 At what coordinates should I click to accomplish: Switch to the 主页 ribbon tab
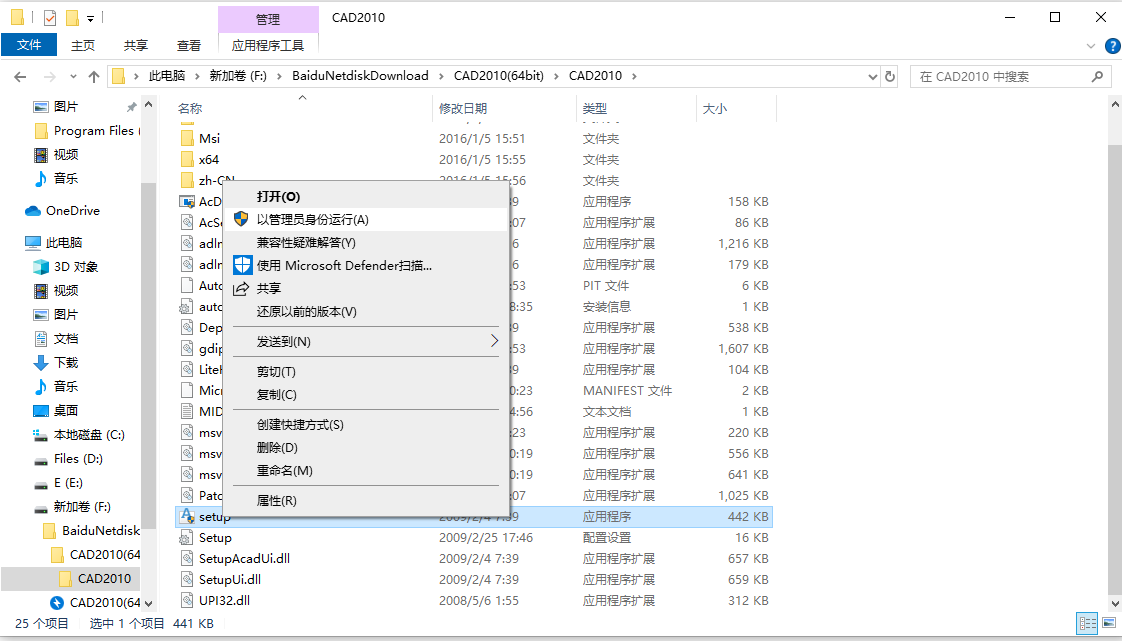[x=82, y=45]
